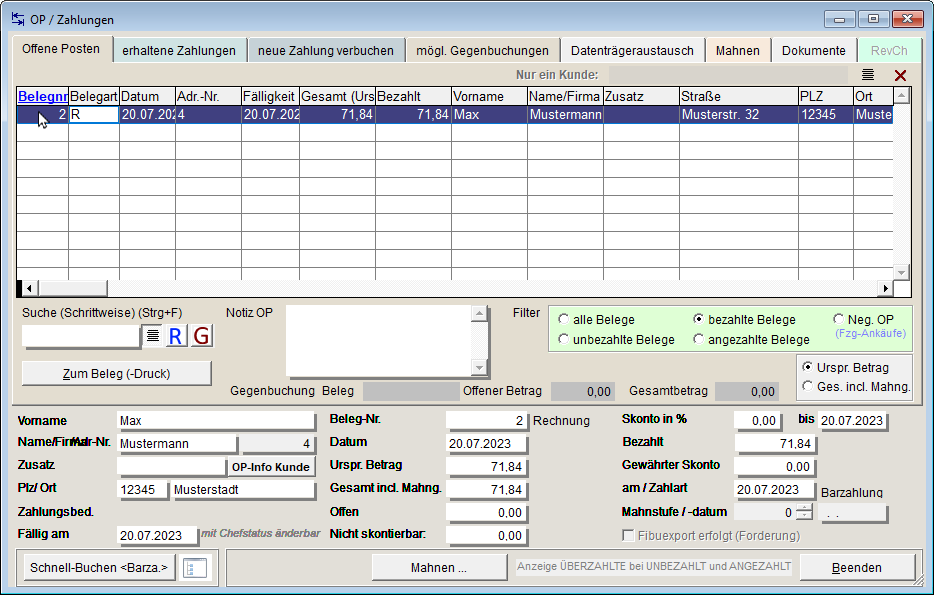Click the OP / Zahlungen window title icon
This screenshot has width=934, height=595.
point(18,19)
